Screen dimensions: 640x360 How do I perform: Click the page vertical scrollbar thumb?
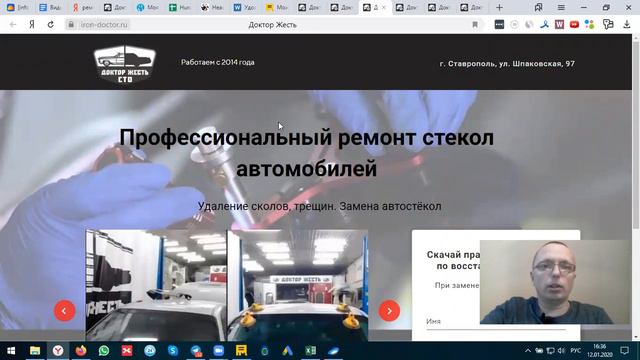point(636,135)
